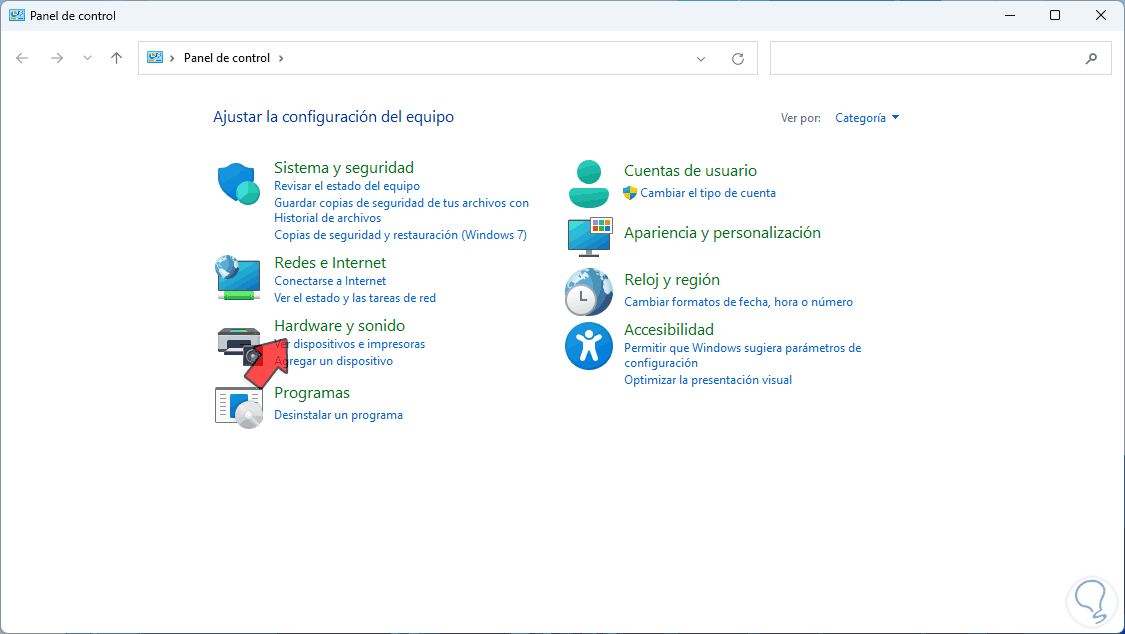Screen dimensions: 1125x634
Task: Select the Panel de control breadcrumb
Action: 227,58
